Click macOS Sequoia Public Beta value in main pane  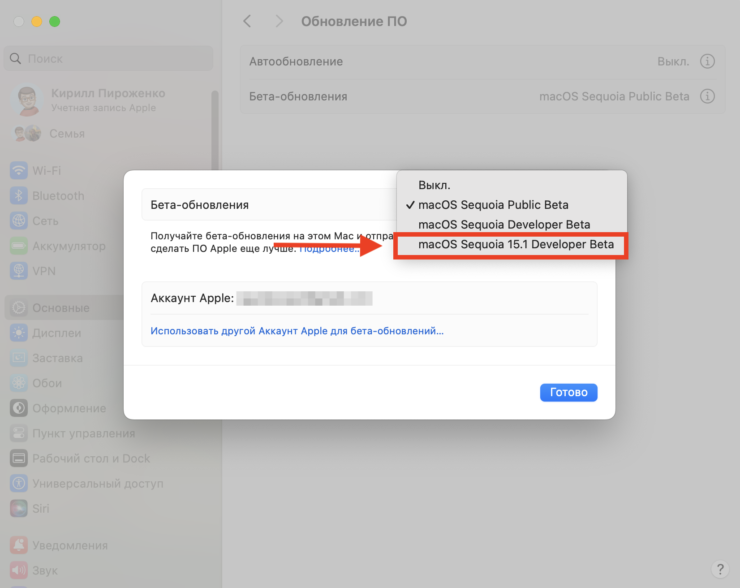614,96
